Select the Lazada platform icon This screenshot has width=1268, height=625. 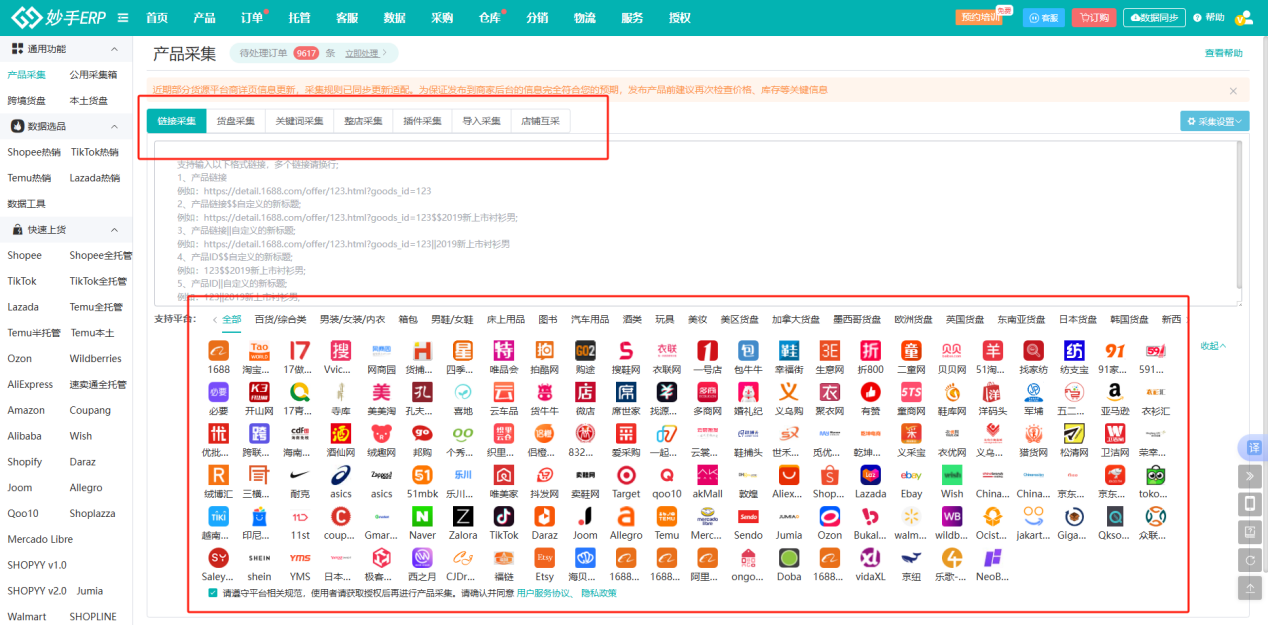(x=872, y=475)
